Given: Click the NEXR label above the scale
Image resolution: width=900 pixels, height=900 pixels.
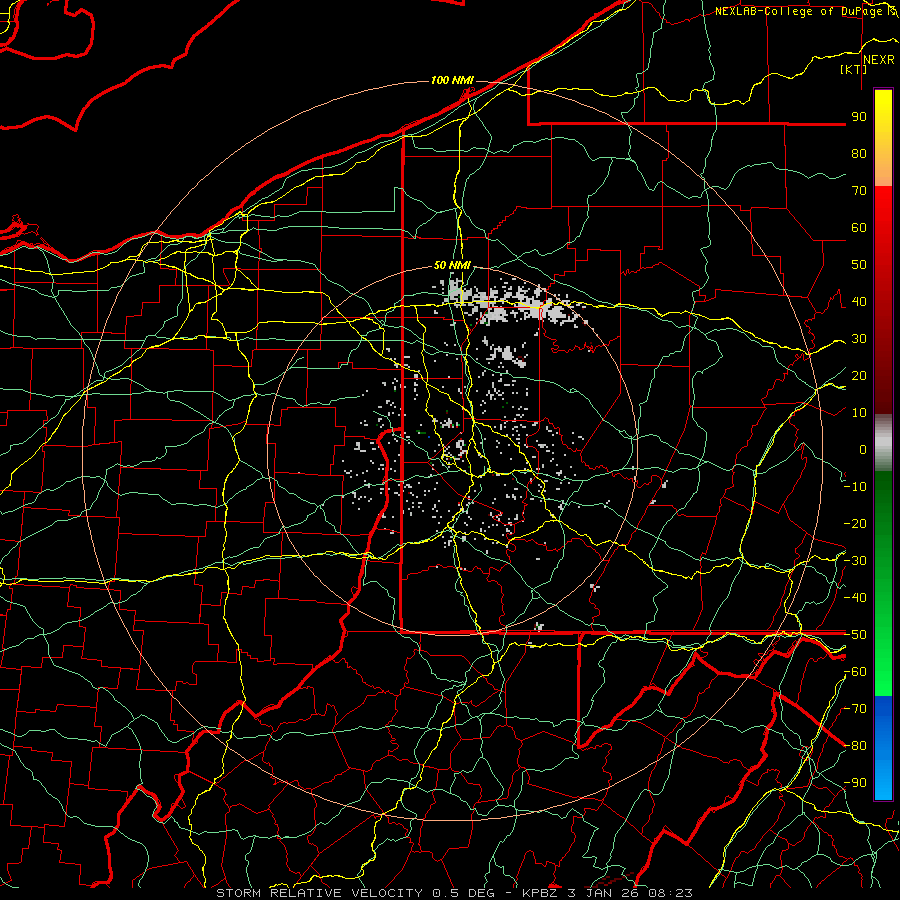Looking at the screenshot, I should (879, 60).
